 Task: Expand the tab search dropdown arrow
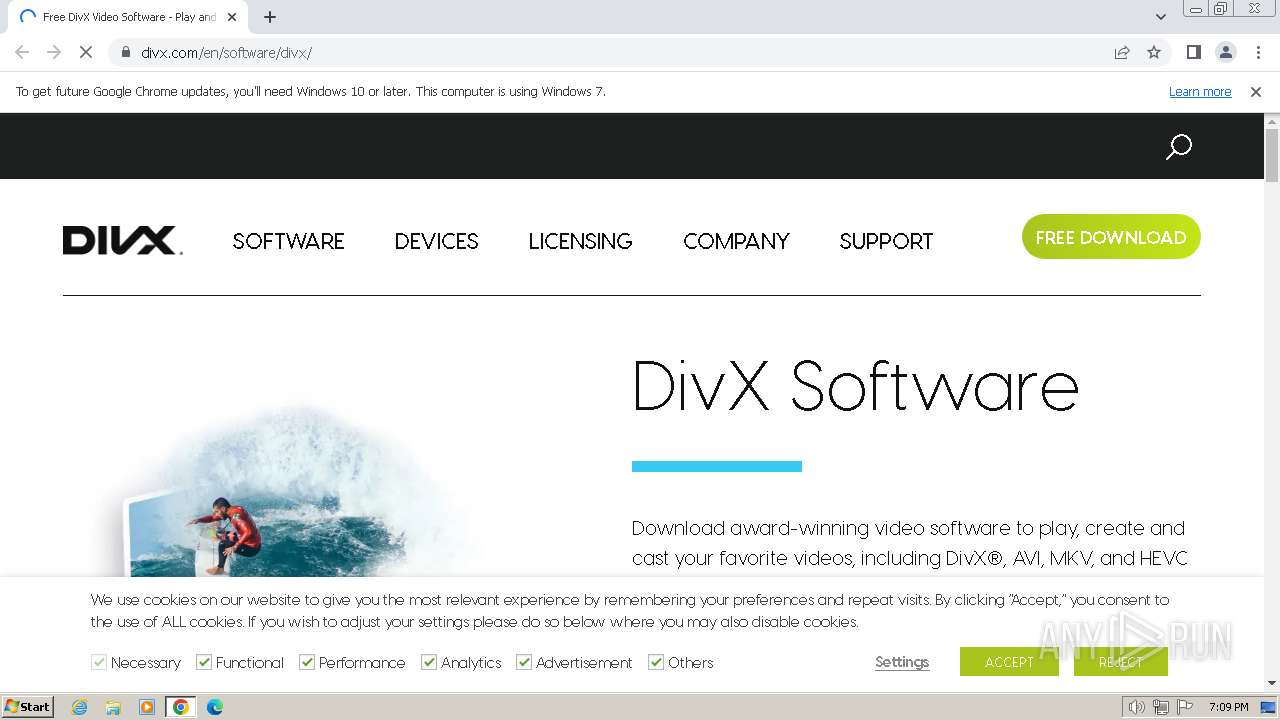1161,17
